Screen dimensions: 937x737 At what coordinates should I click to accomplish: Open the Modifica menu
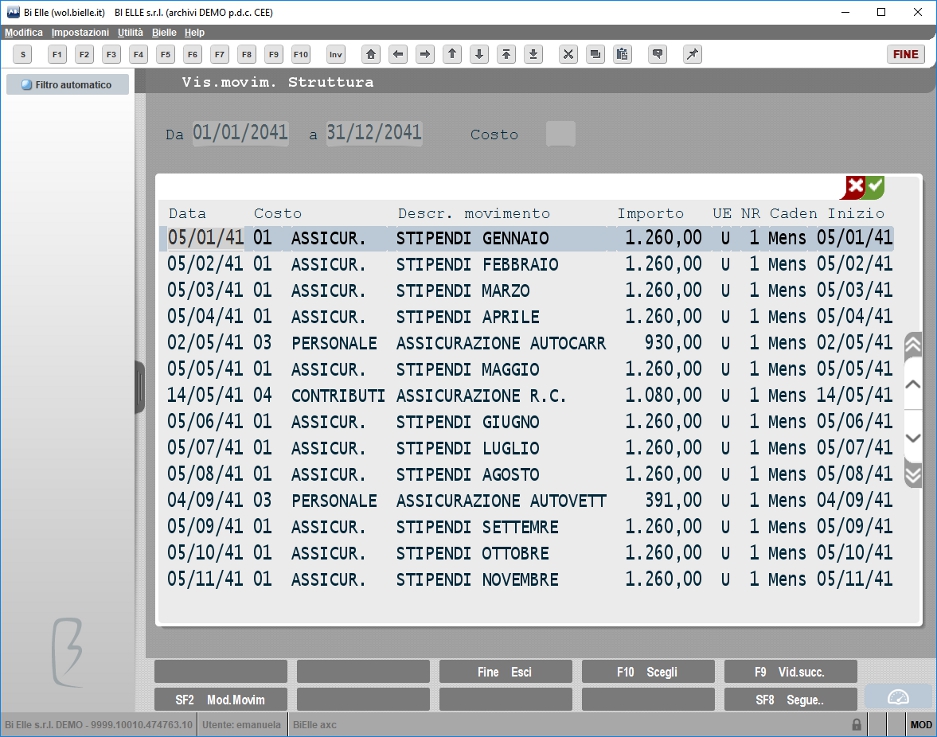click(24, 32)
